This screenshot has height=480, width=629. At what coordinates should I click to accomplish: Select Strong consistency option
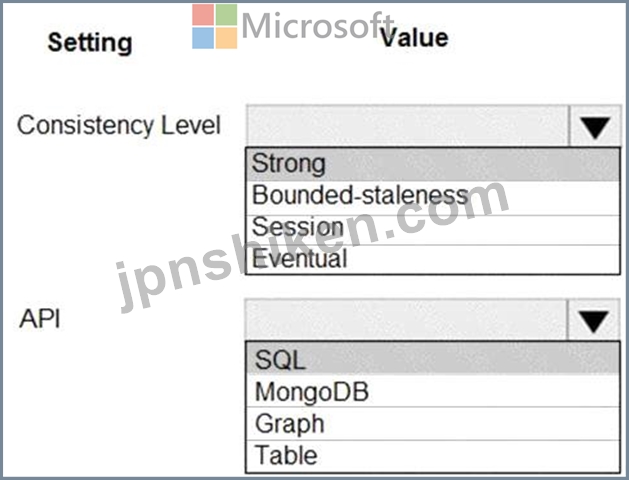(433, 164)
